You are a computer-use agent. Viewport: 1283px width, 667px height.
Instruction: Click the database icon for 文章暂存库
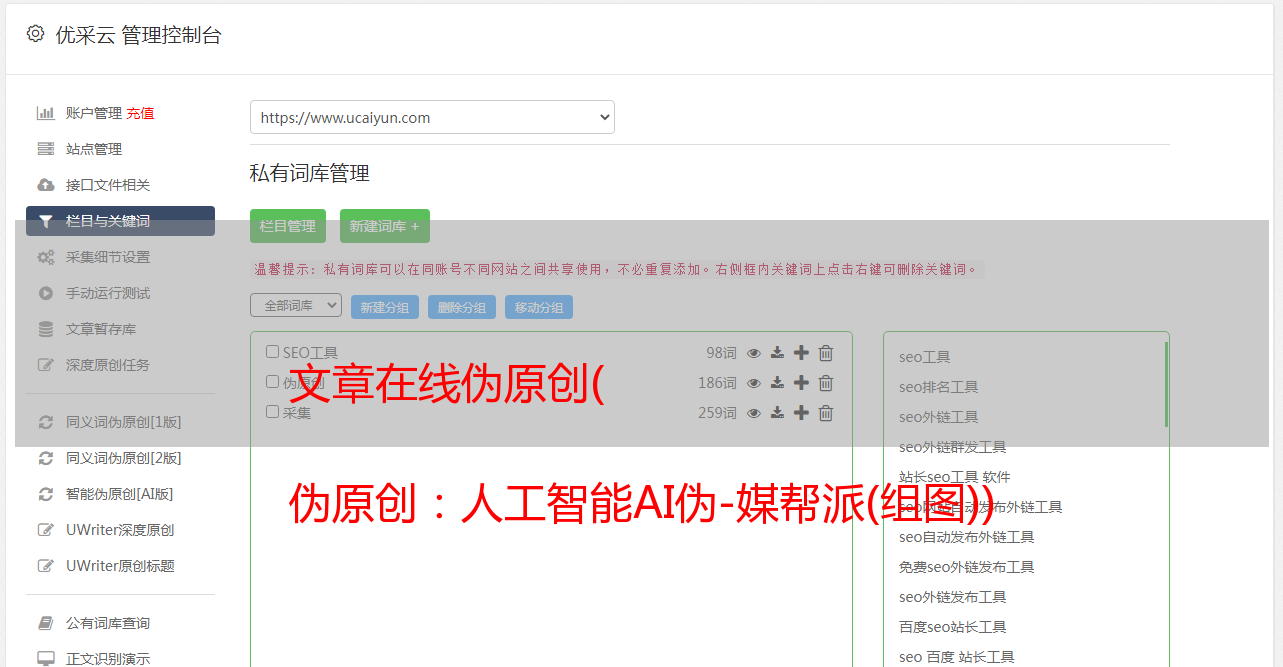click(46, 329)
